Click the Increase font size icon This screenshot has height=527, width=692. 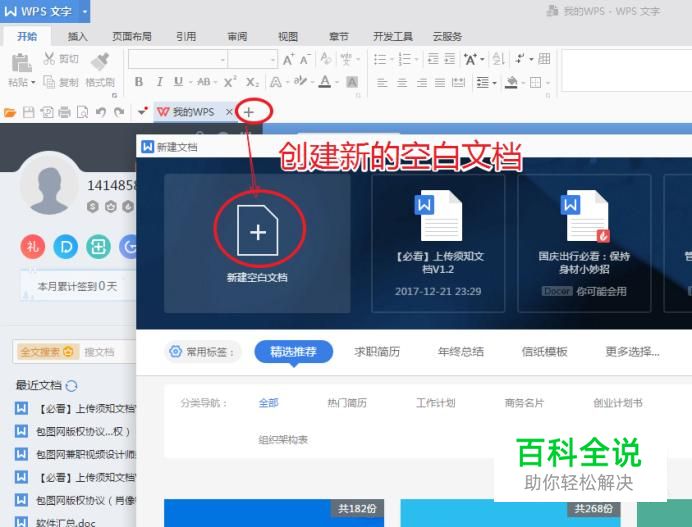pyautogui.click(x=288, y=59)
